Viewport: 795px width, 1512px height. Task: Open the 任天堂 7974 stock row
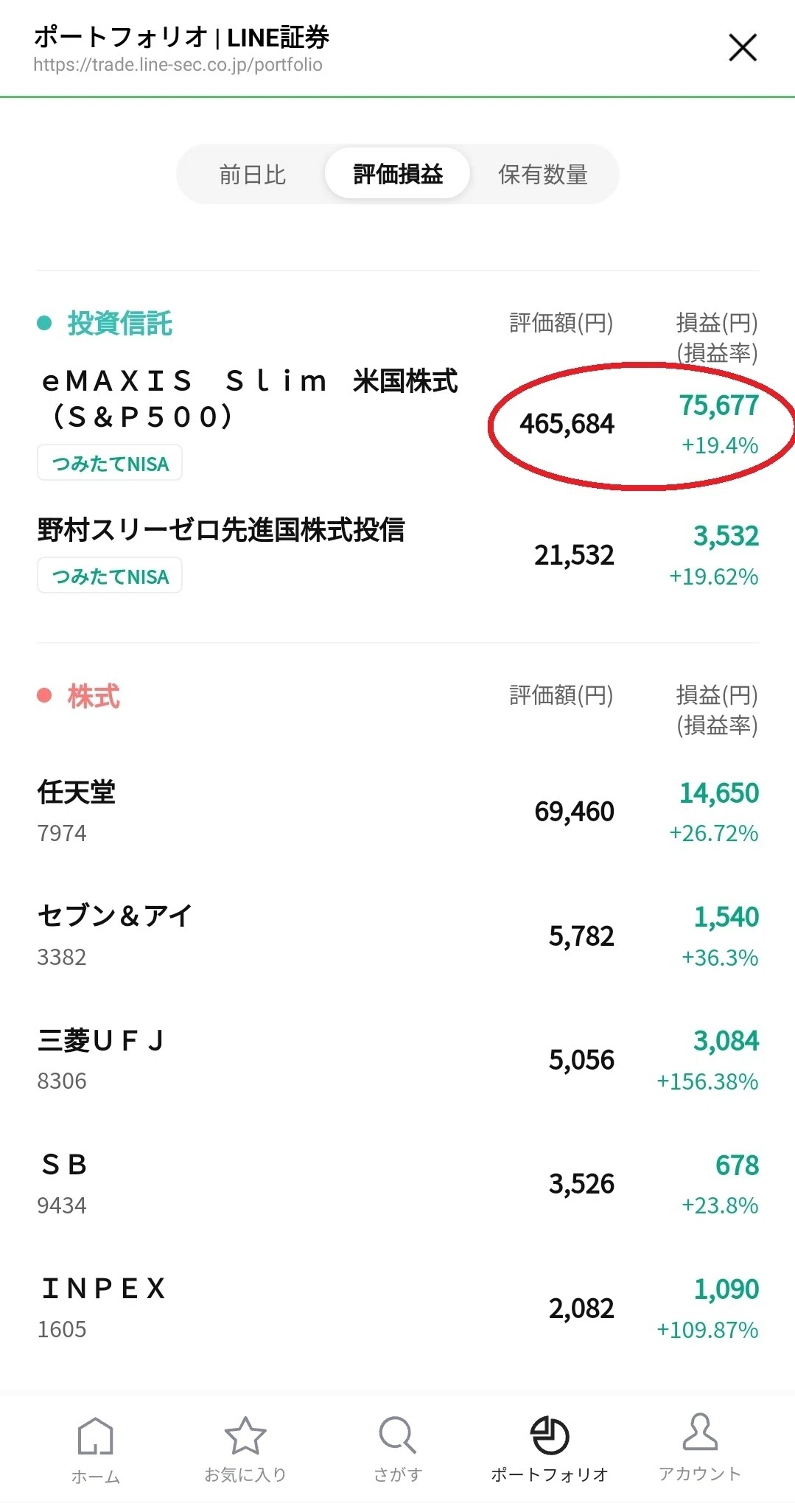pos(398,812)
